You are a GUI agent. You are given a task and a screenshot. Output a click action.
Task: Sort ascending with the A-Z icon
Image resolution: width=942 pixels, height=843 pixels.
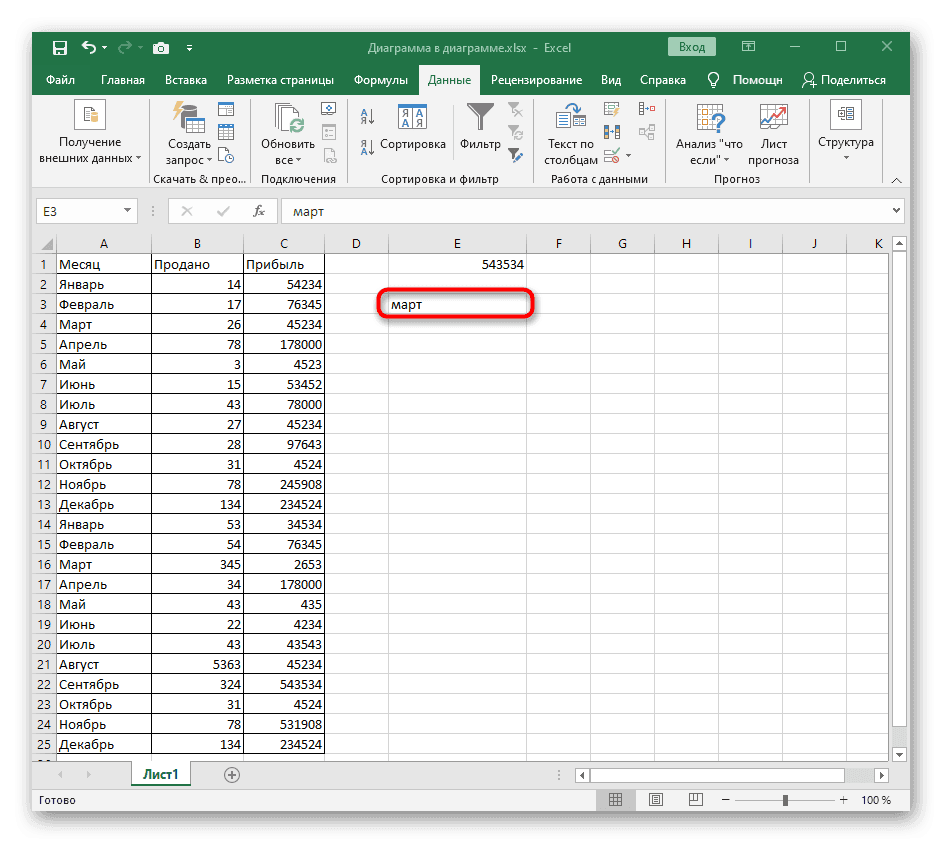click(366, 118)
